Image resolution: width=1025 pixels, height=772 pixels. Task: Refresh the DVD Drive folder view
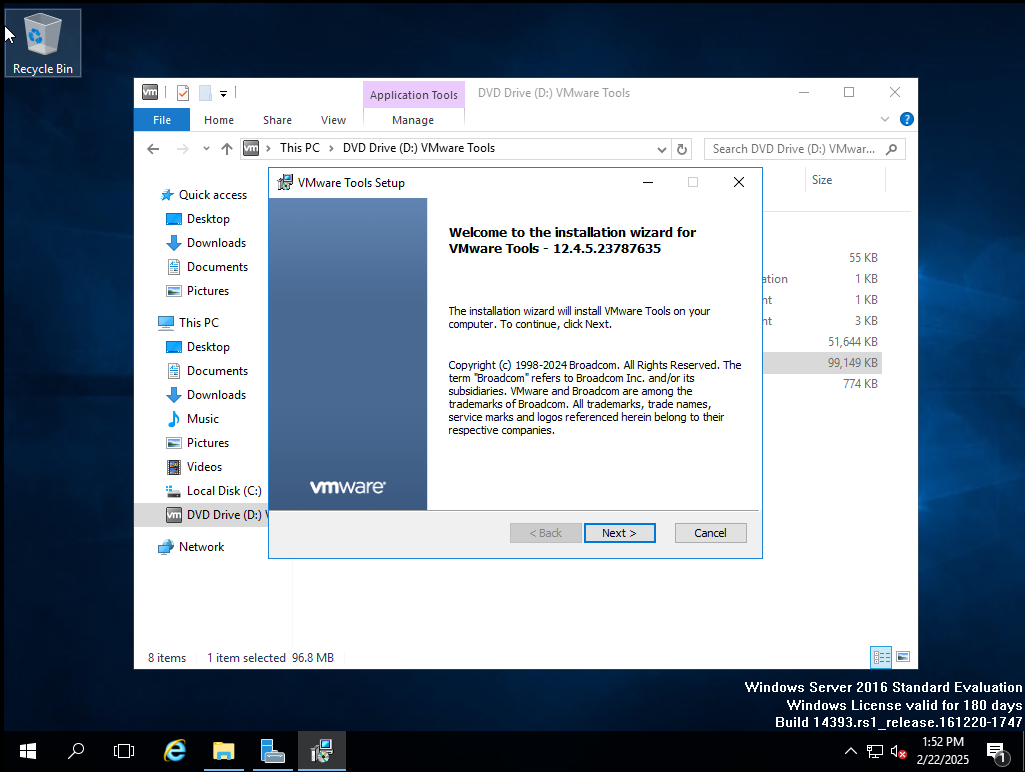pos(682,149)
